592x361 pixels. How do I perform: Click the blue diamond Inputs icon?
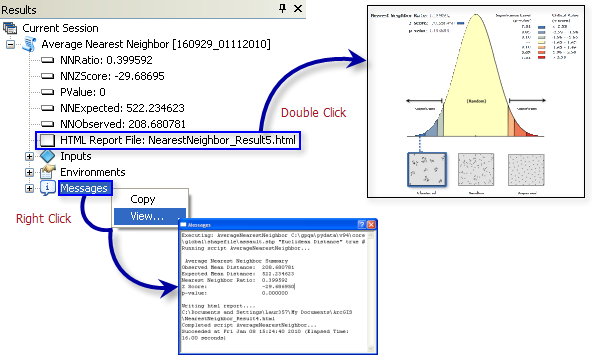pos(48,156)
